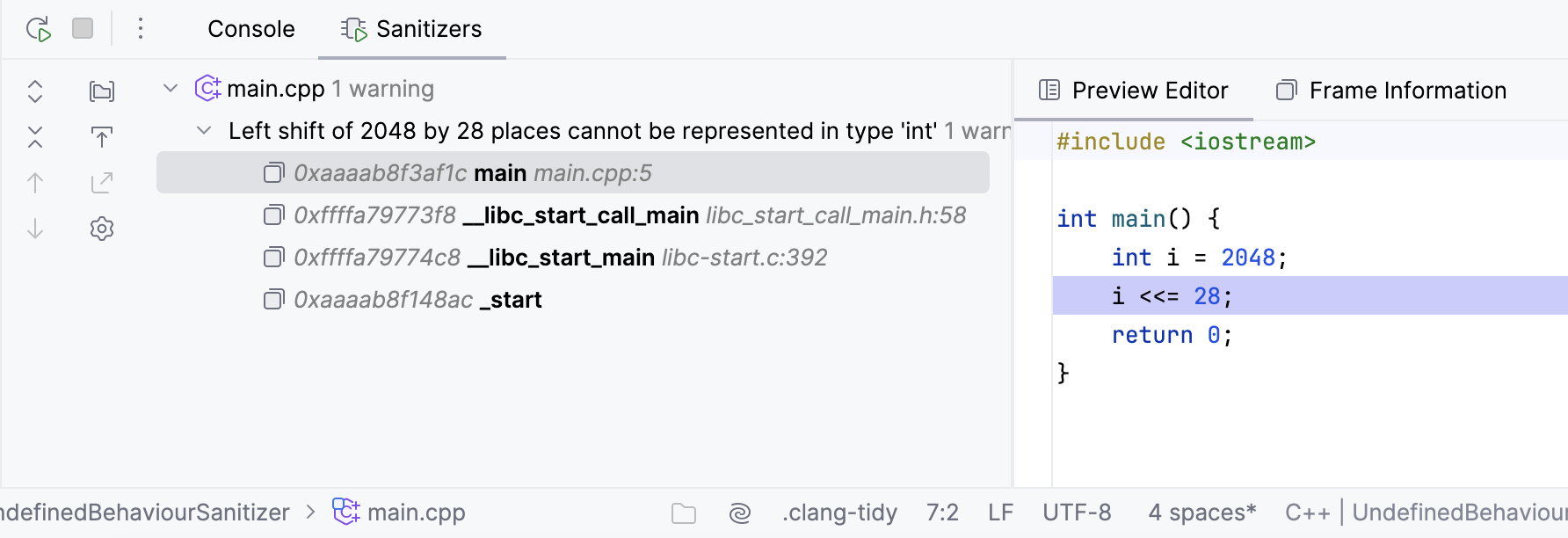This screenshot has height=538, width=1568.
Task: Open sanitizer settings with the gear icon
Action: [102, 228]
